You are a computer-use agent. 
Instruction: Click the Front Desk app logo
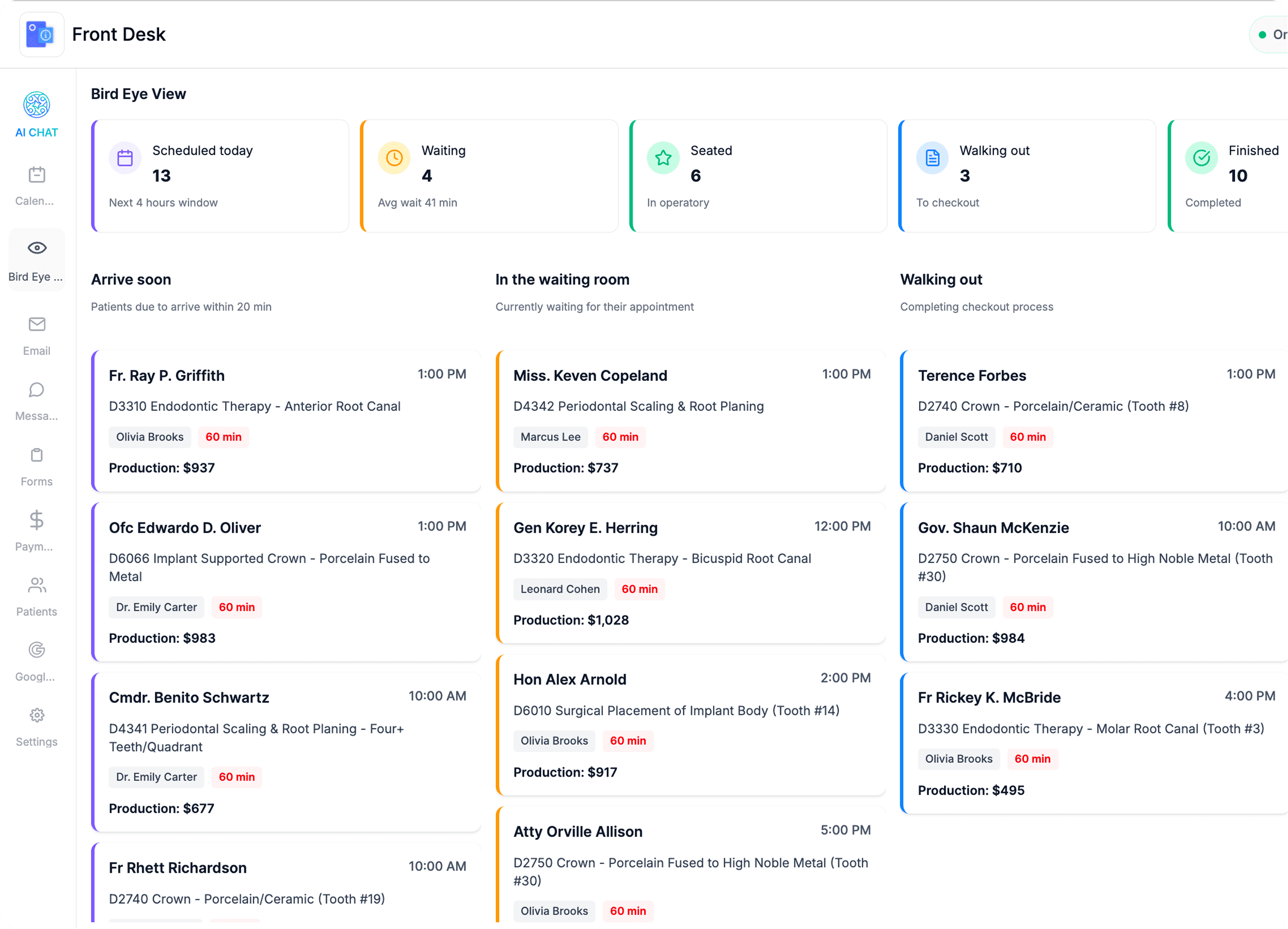coord(42,34)
